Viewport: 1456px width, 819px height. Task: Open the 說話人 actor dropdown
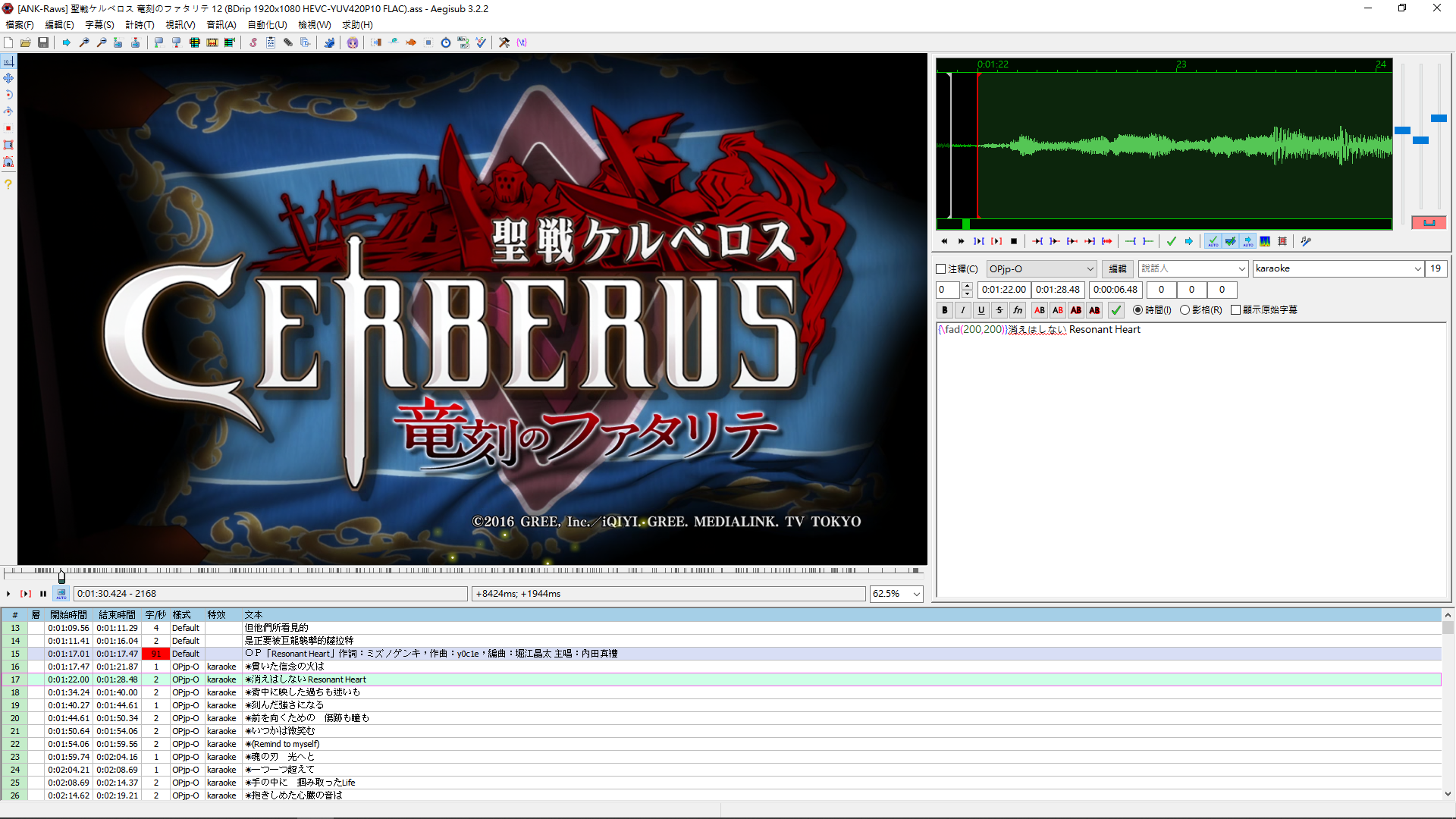point(1193,268)
